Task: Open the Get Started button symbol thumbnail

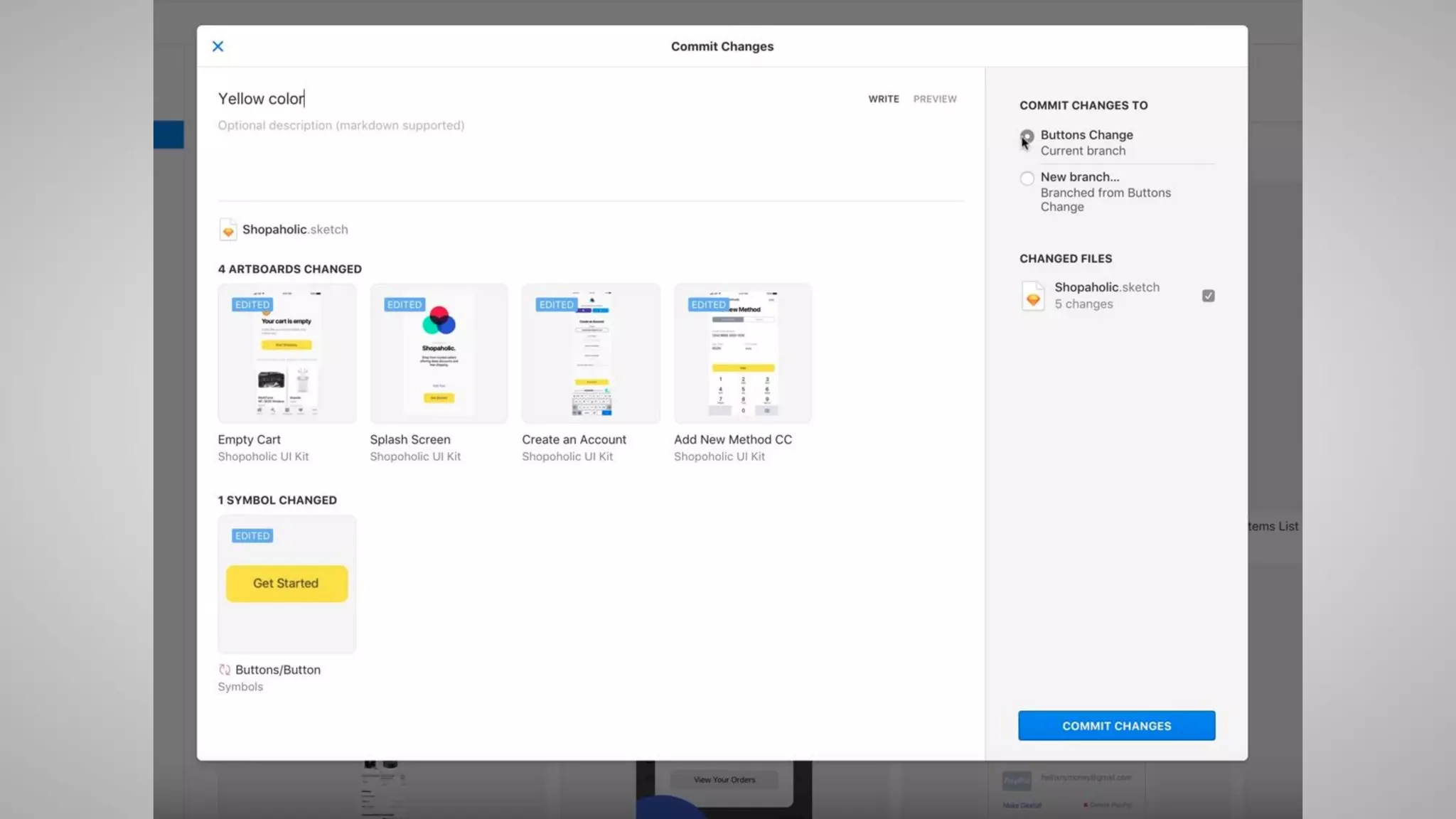Action: pyautogui.click(x=287, y=584)
